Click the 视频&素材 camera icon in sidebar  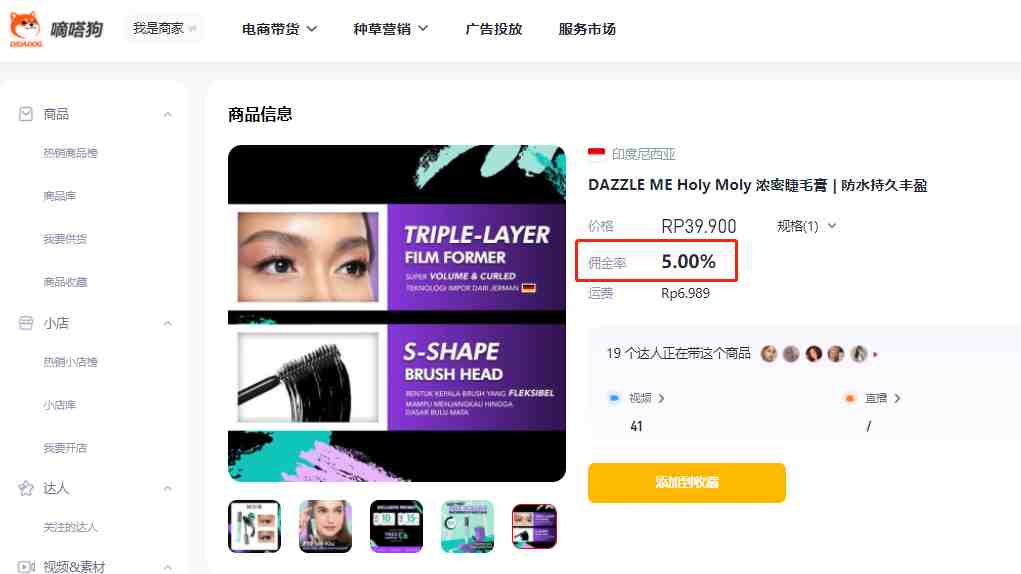(x=26, y=567)
